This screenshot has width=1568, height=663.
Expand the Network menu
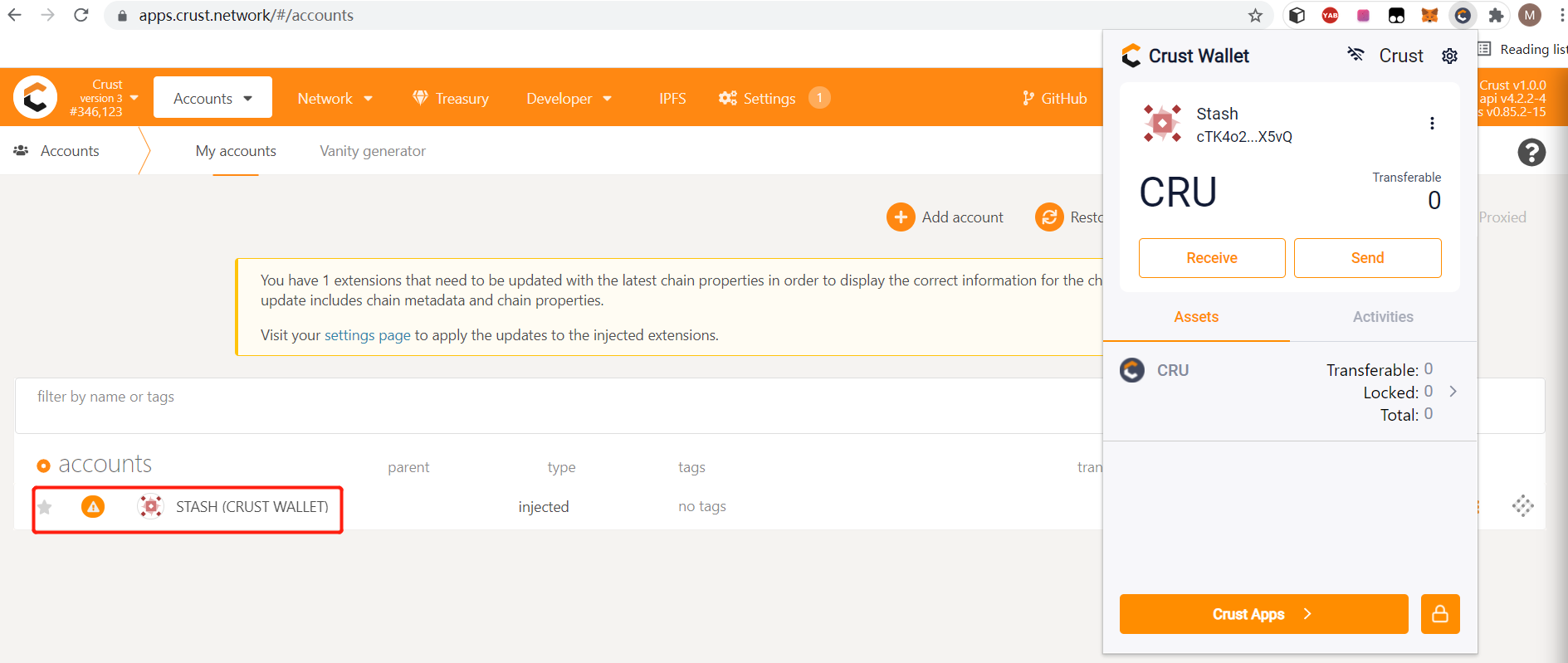335,98
